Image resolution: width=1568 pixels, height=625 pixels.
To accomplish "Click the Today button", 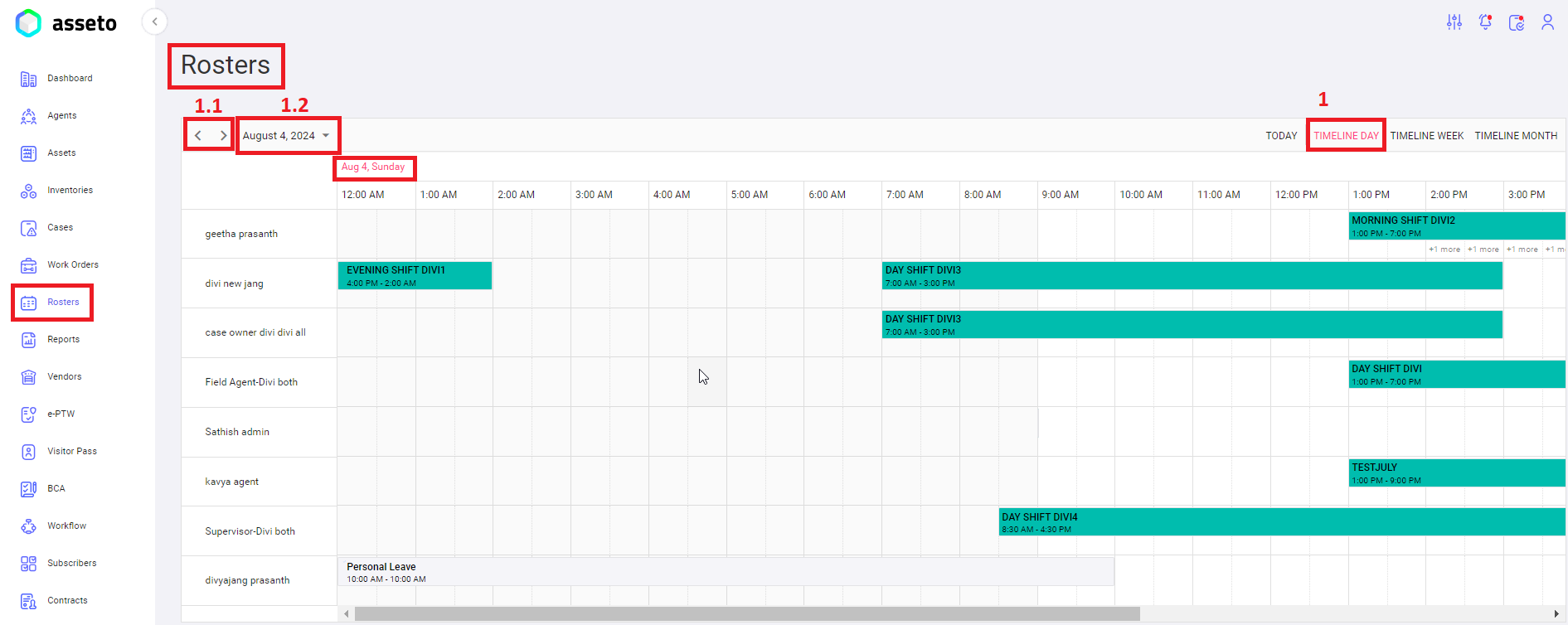I will 1281,136.
